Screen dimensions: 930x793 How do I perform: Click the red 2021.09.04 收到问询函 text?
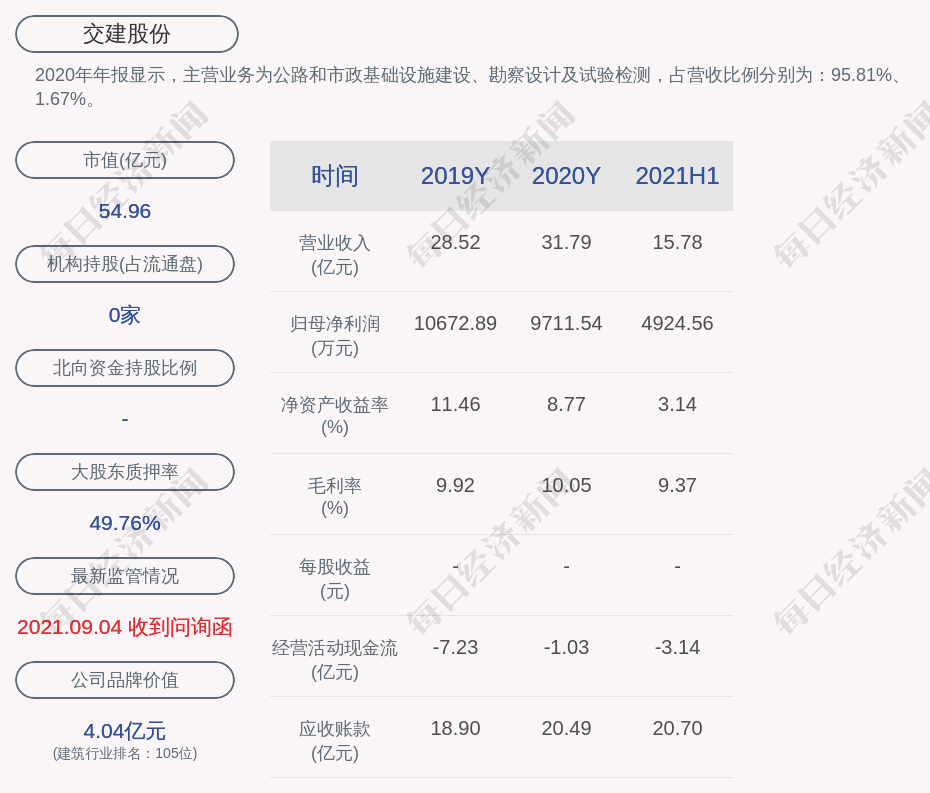pyautogui.click(x=125, y=627)
